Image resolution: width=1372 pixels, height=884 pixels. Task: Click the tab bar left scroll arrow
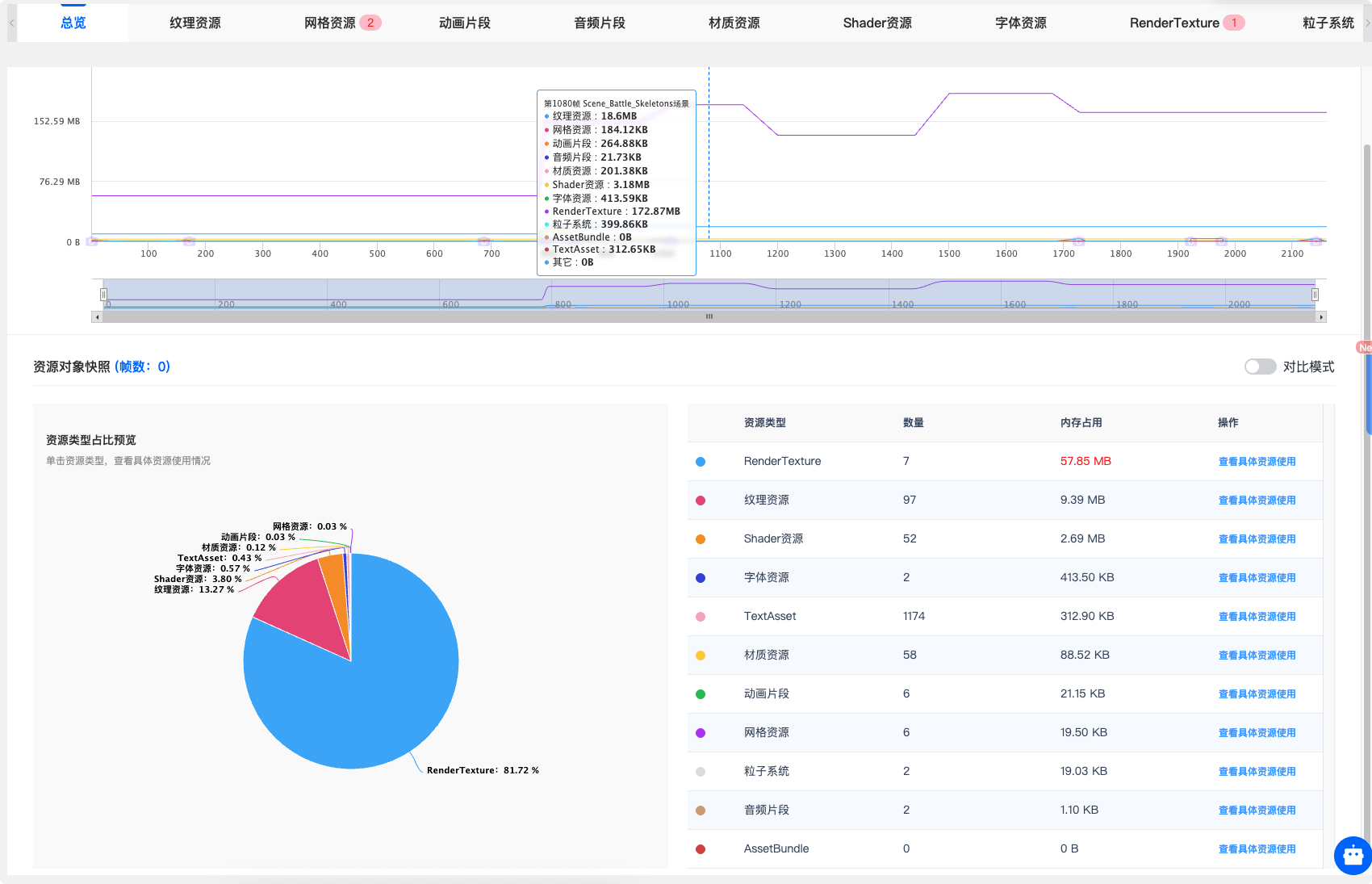(x=11, y=23)
